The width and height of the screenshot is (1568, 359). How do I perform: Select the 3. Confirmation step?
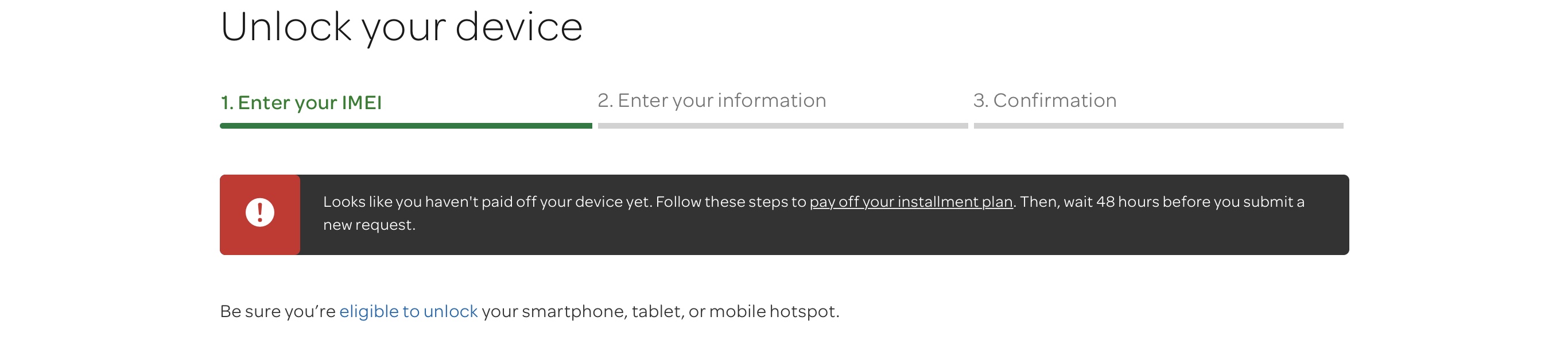pos(1045,101)
